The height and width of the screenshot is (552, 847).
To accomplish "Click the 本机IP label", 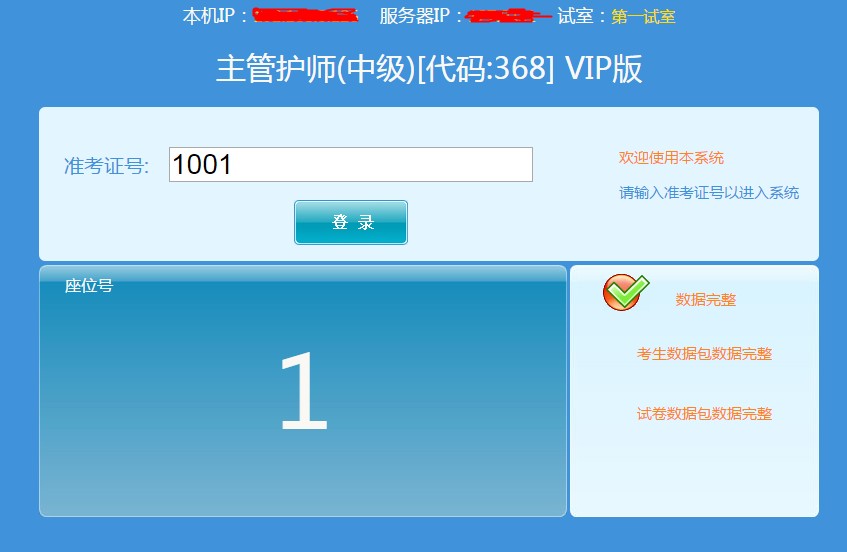I will 214,16.
